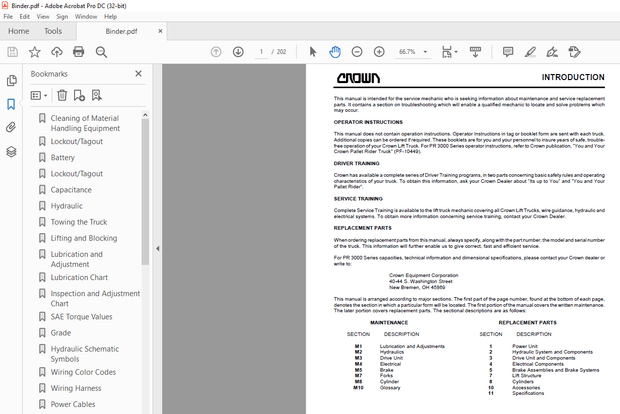
Task: Switch to the Home tab
Action: coord(19,31)
